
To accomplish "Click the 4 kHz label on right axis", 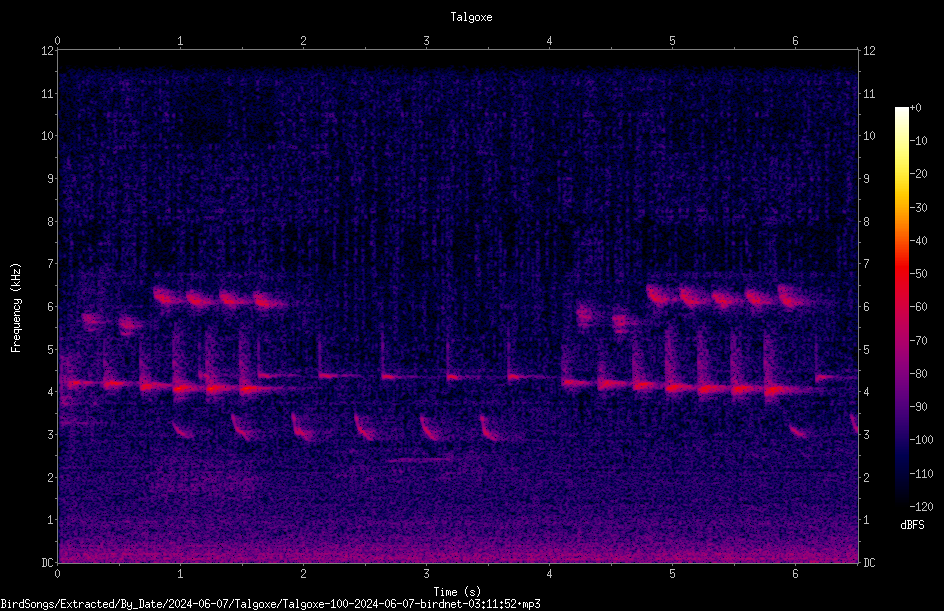I will pos(866,392).
